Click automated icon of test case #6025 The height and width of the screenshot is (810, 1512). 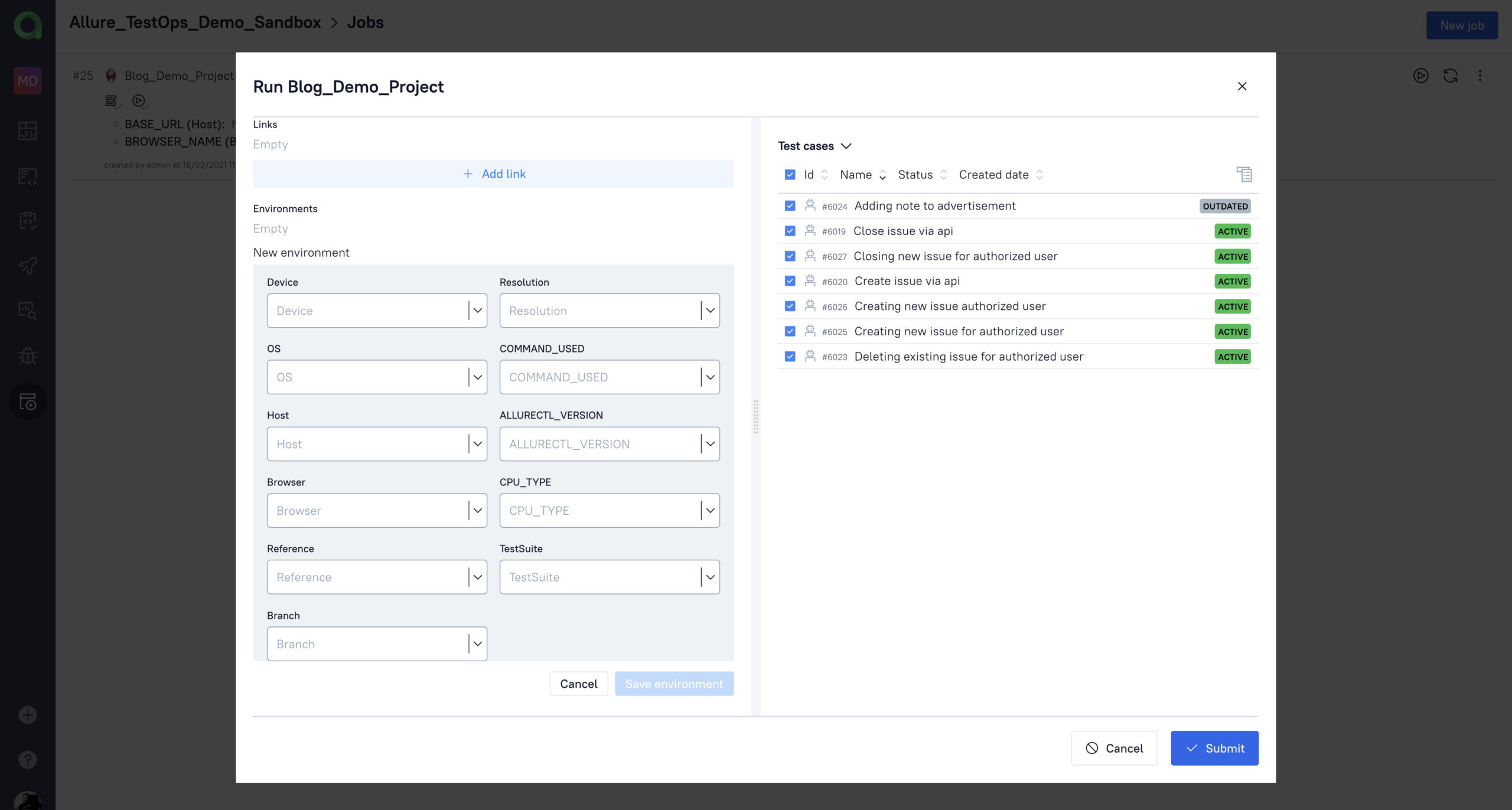[x=810, y=331]
